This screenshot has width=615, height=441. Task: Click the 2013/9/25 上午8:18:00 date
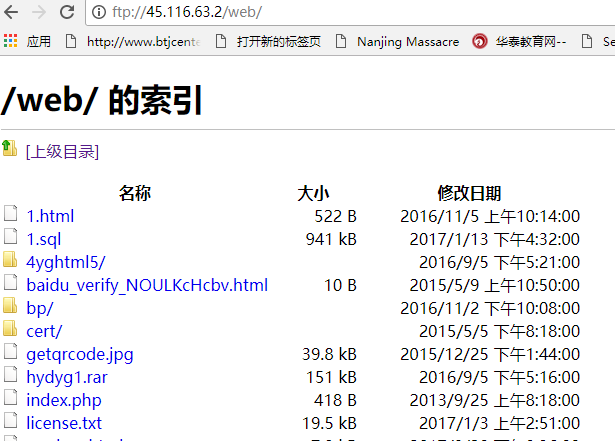pos(495,400)
